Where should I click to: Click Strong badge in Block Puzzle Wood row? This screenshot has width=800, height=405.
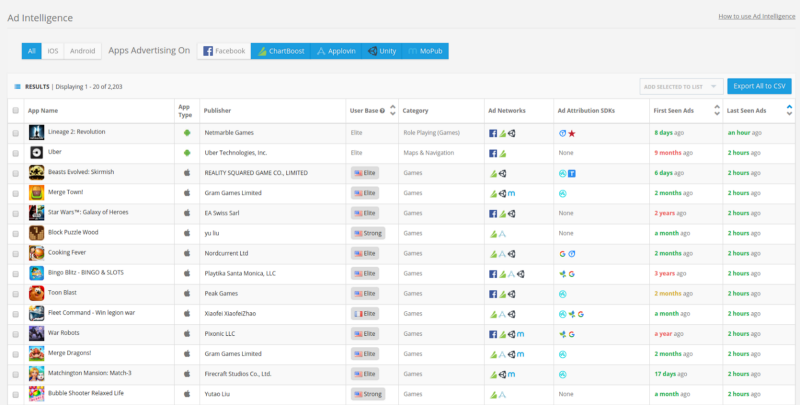[368, 233]
